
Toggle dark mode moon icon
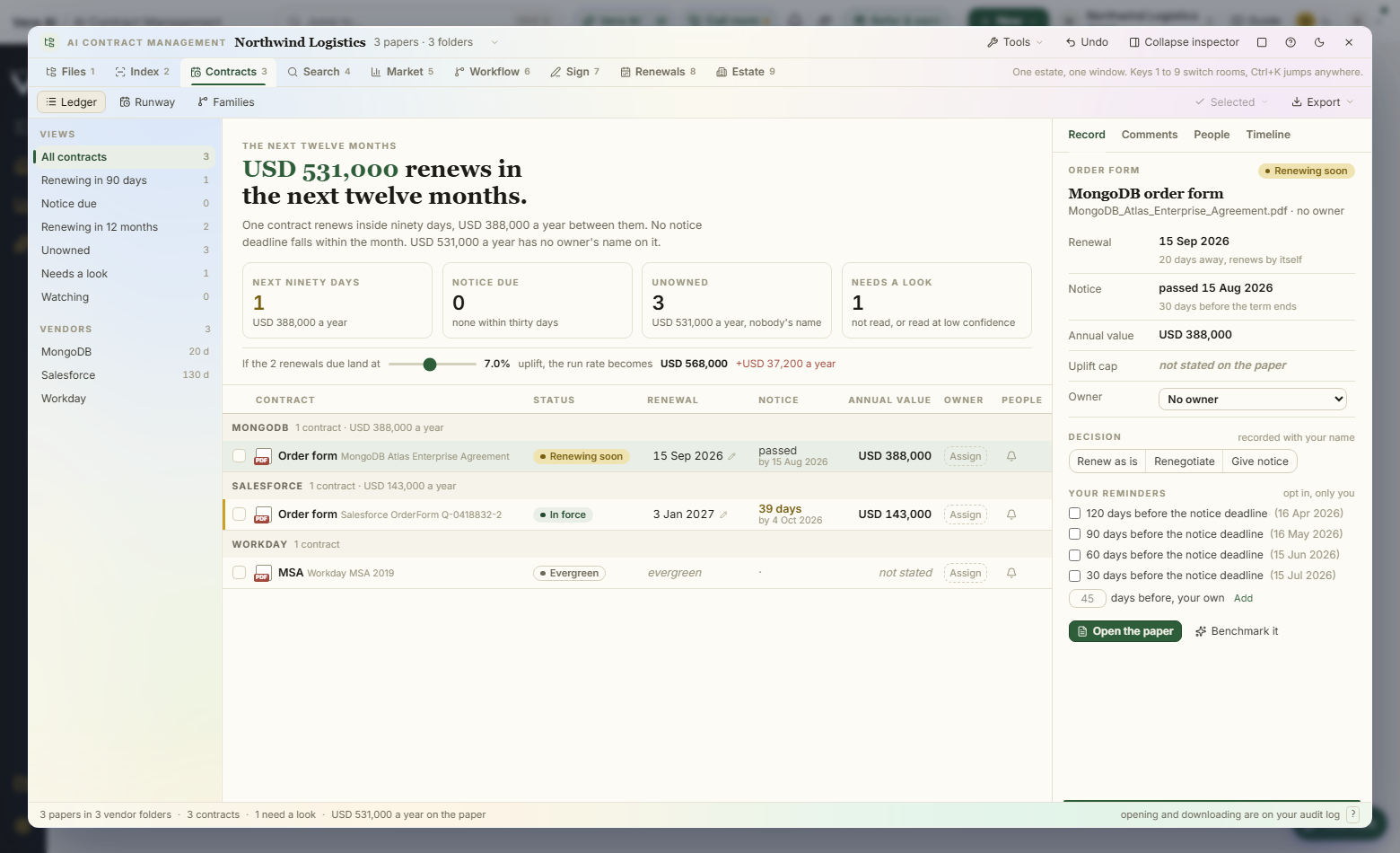pyautogui.click(x=1319, y=42)
